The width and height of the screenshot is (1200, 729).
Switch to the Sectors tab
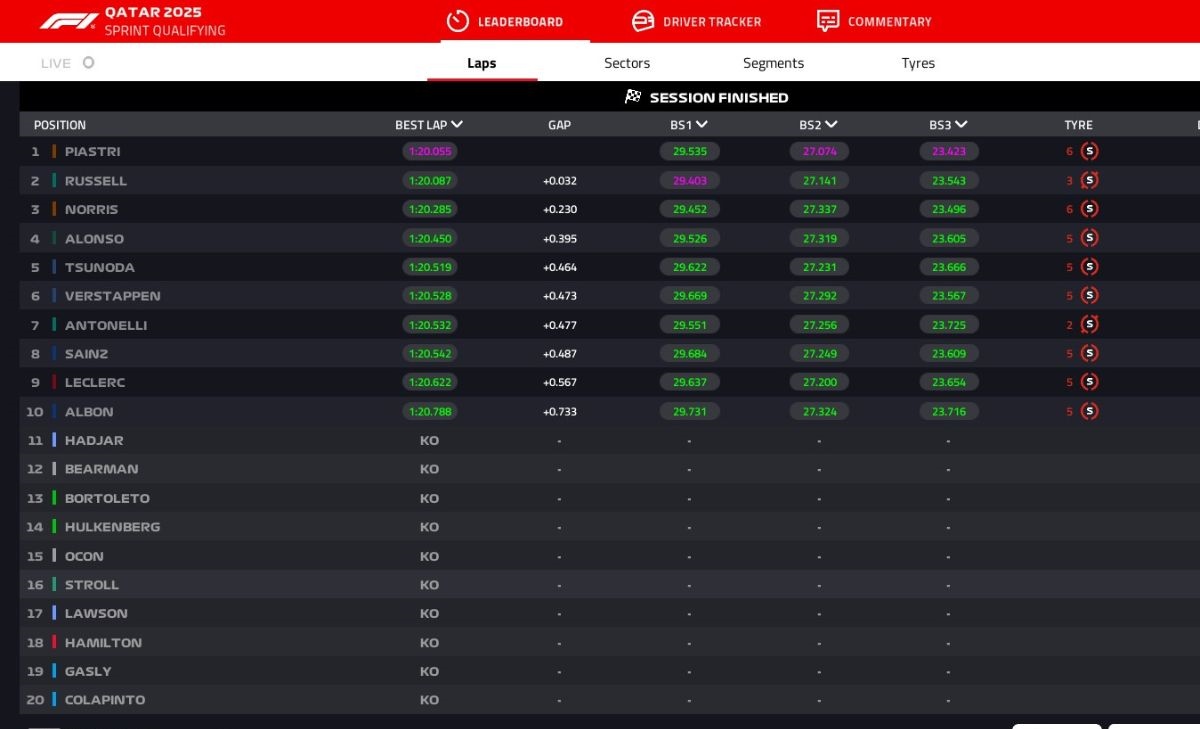click(627, 63)
